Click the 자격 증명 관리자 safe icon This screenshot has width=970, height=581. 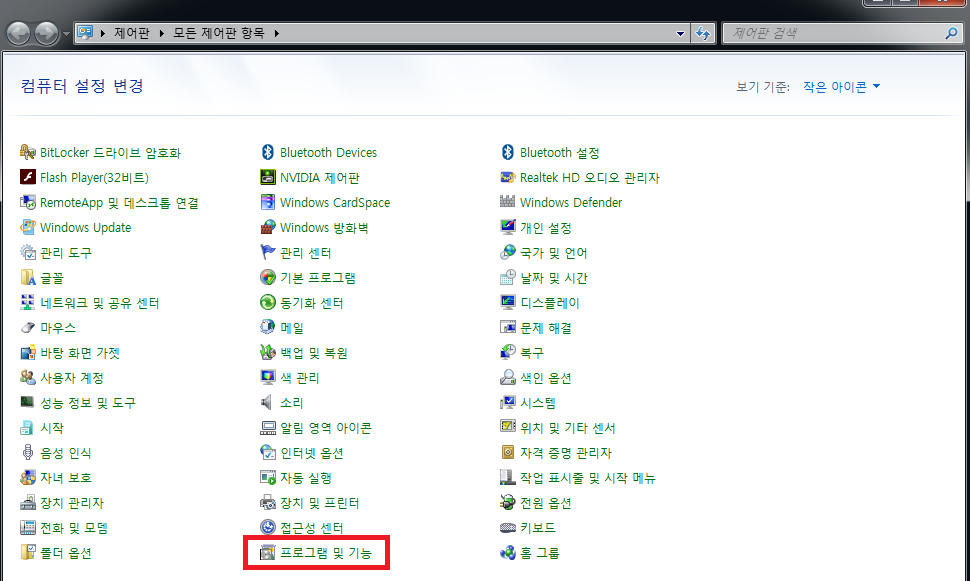coord(507,452)
